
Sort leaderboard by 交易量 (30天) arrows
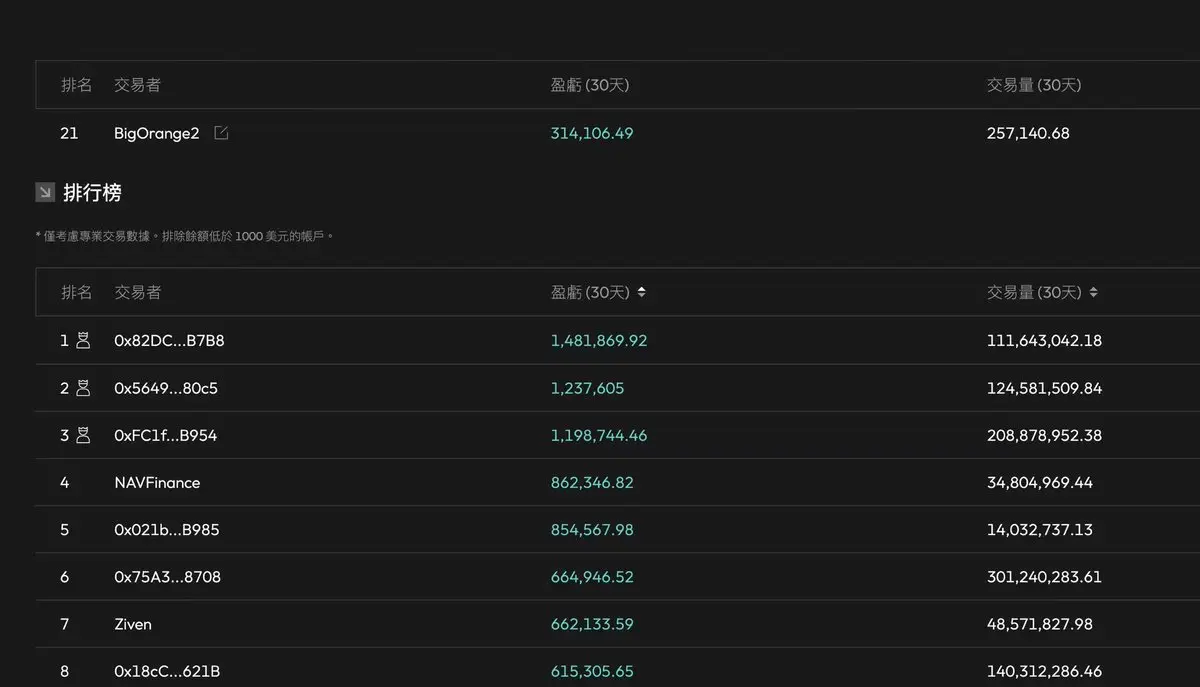click(x=1093, y=292)
